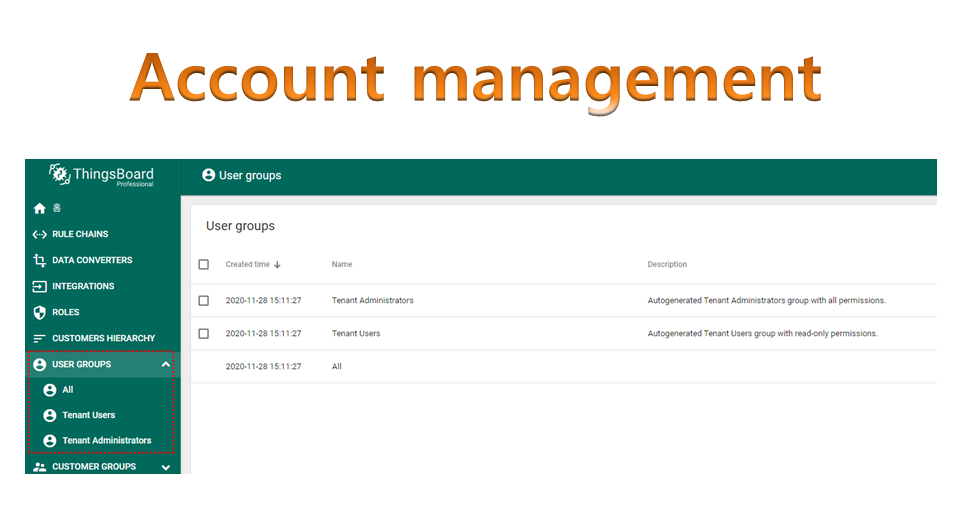Click the User groups header breadcrumb text

(250, 176)
